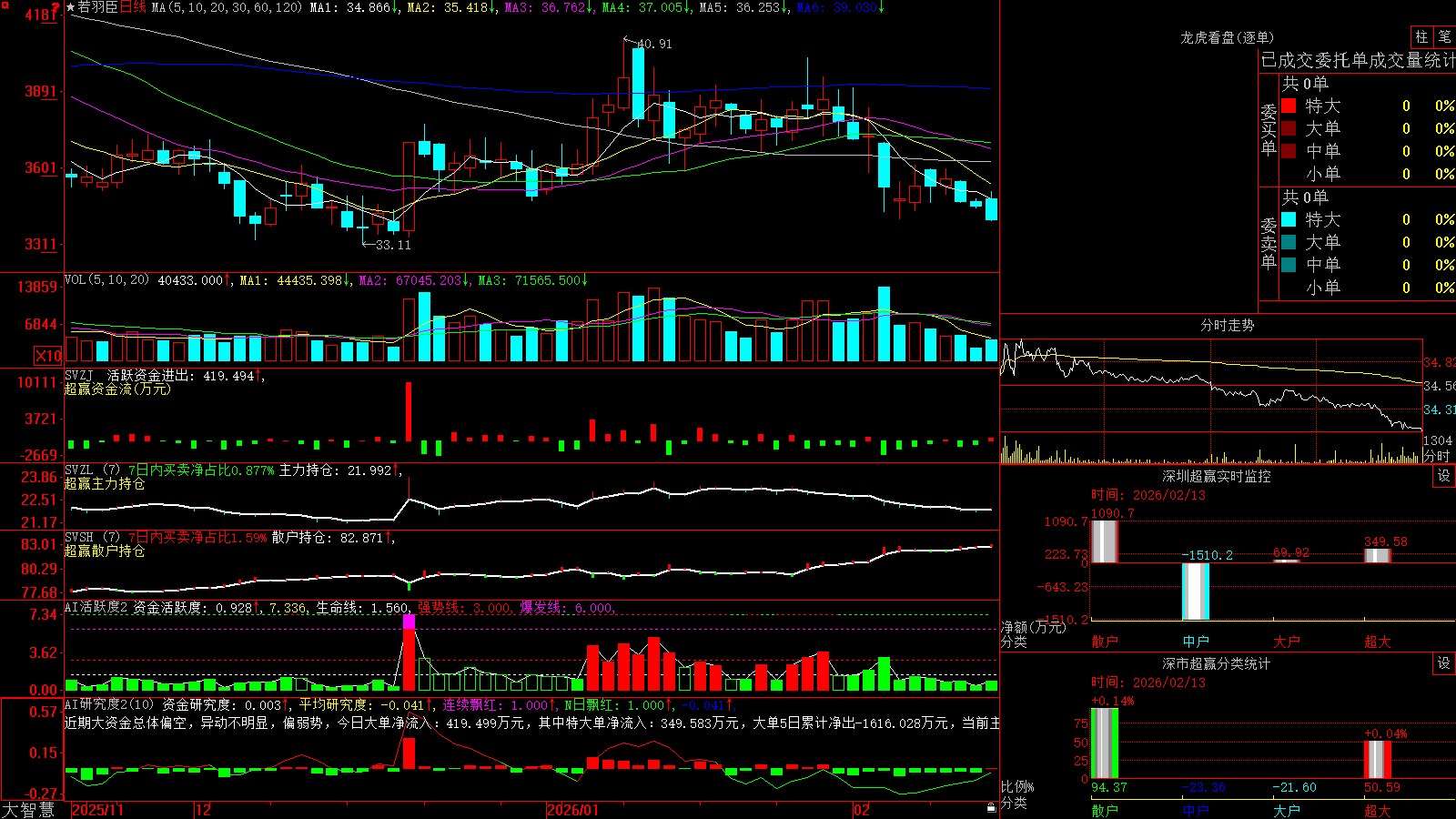Click the 散户 1090.7 bar in 深圳超赢实时监控
The width and height of the screenshot is (1456, 819).
click(1105, 541)
